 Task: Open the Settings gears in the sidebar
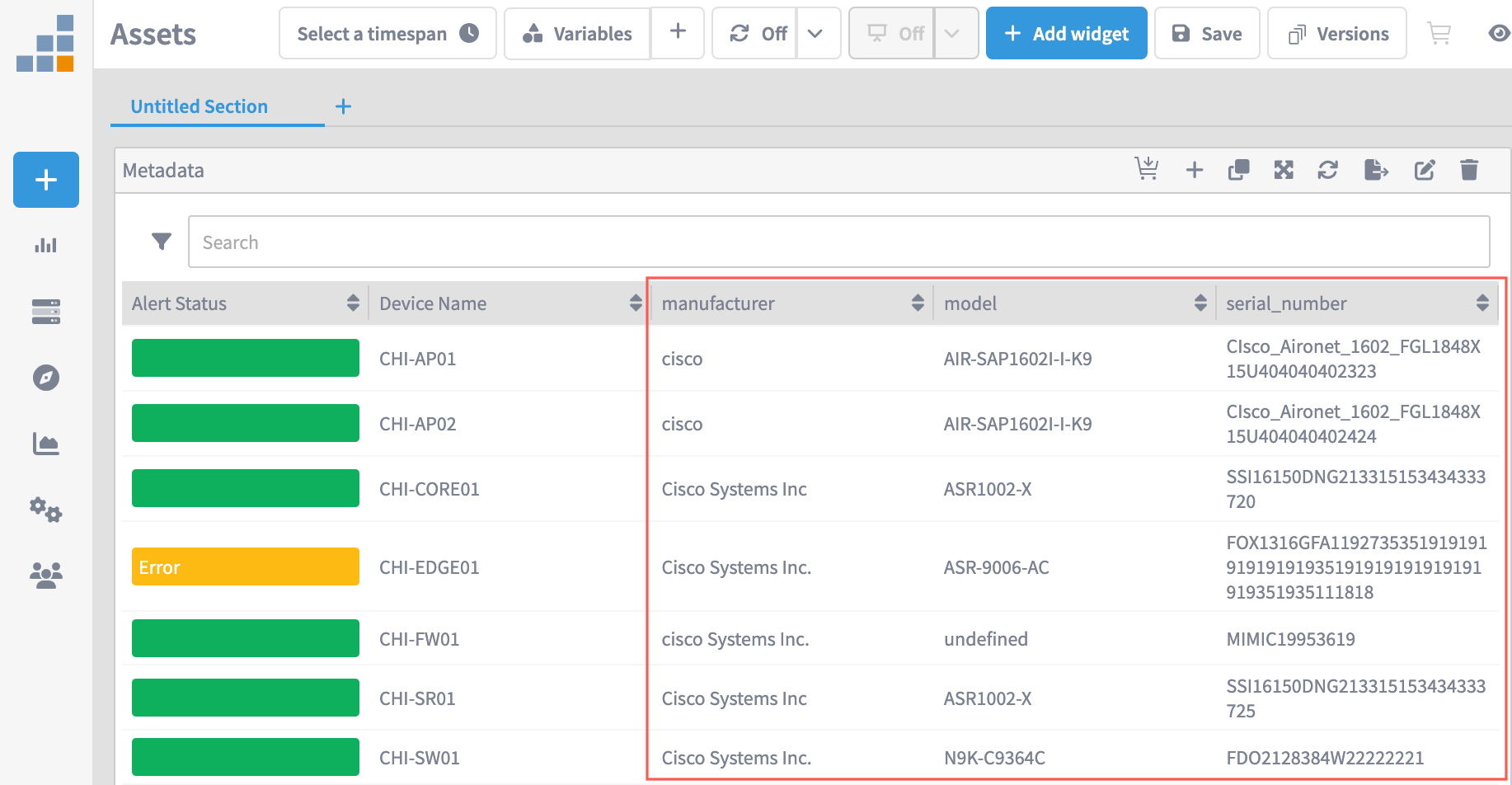point(45,510)
